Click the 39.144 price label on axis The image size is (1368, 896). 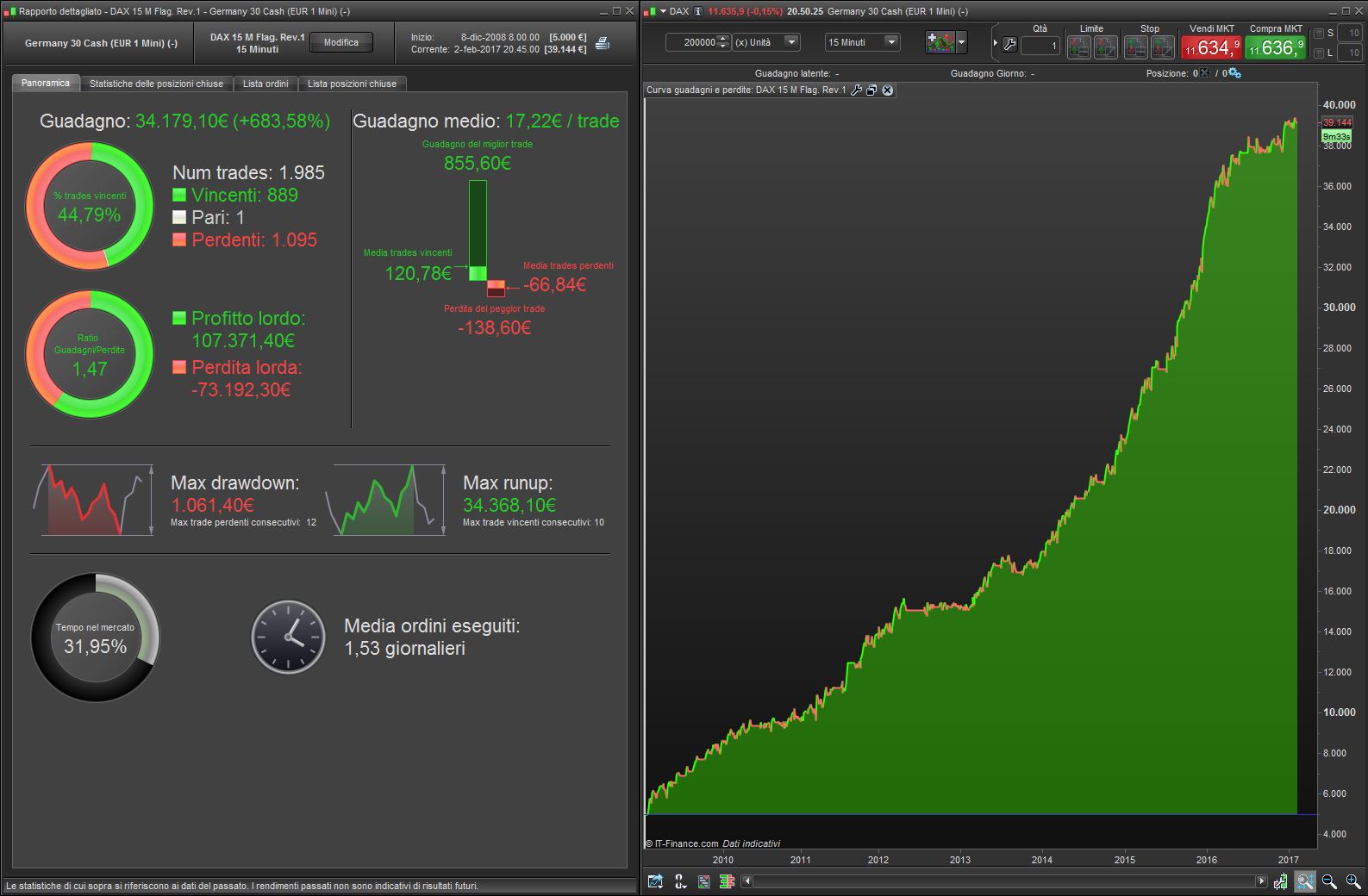[x=1337, y=122]
